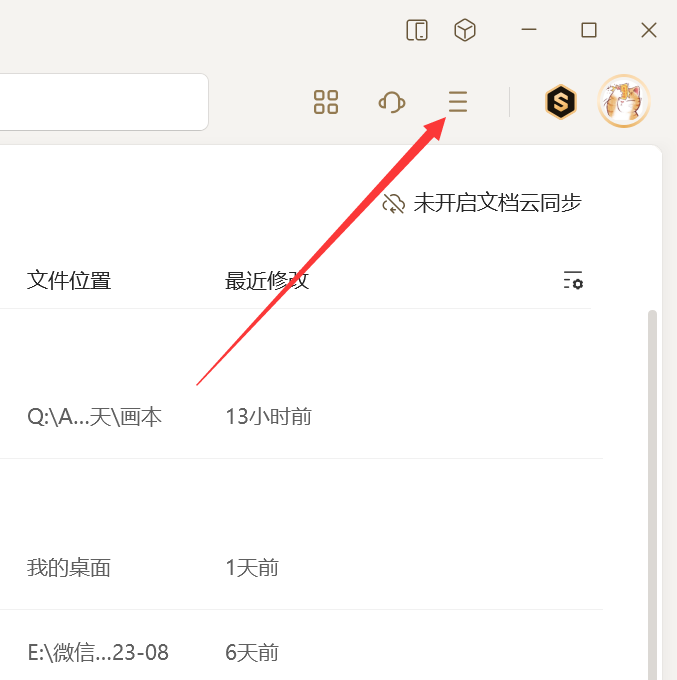The height and width of the screenshot is (680, 677).
Task: Open the apps grid icon
Action: 326,102
